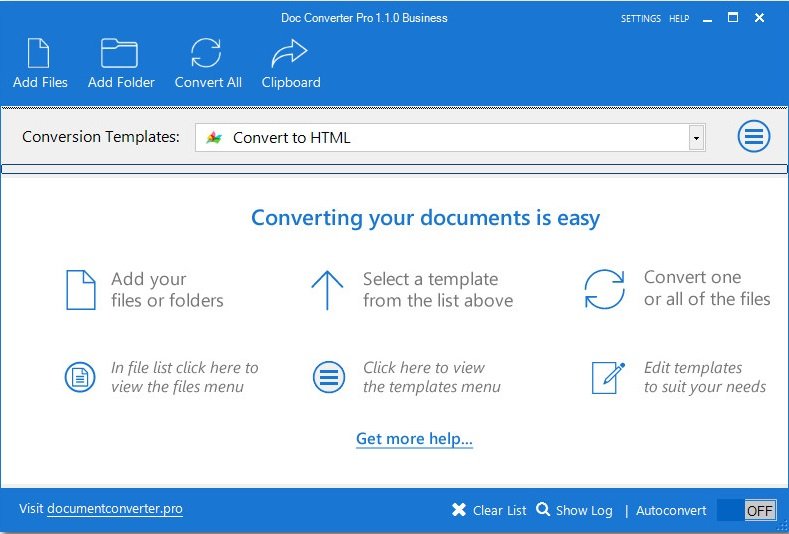Open the SETTINGS menu
Image resolution: width=789 pixels, height=534 pixels.
(x=640, y=19)
